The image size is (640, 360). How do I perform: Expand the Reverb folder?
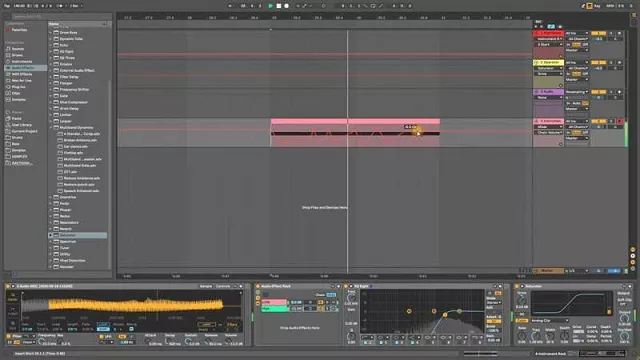(51, 229)
